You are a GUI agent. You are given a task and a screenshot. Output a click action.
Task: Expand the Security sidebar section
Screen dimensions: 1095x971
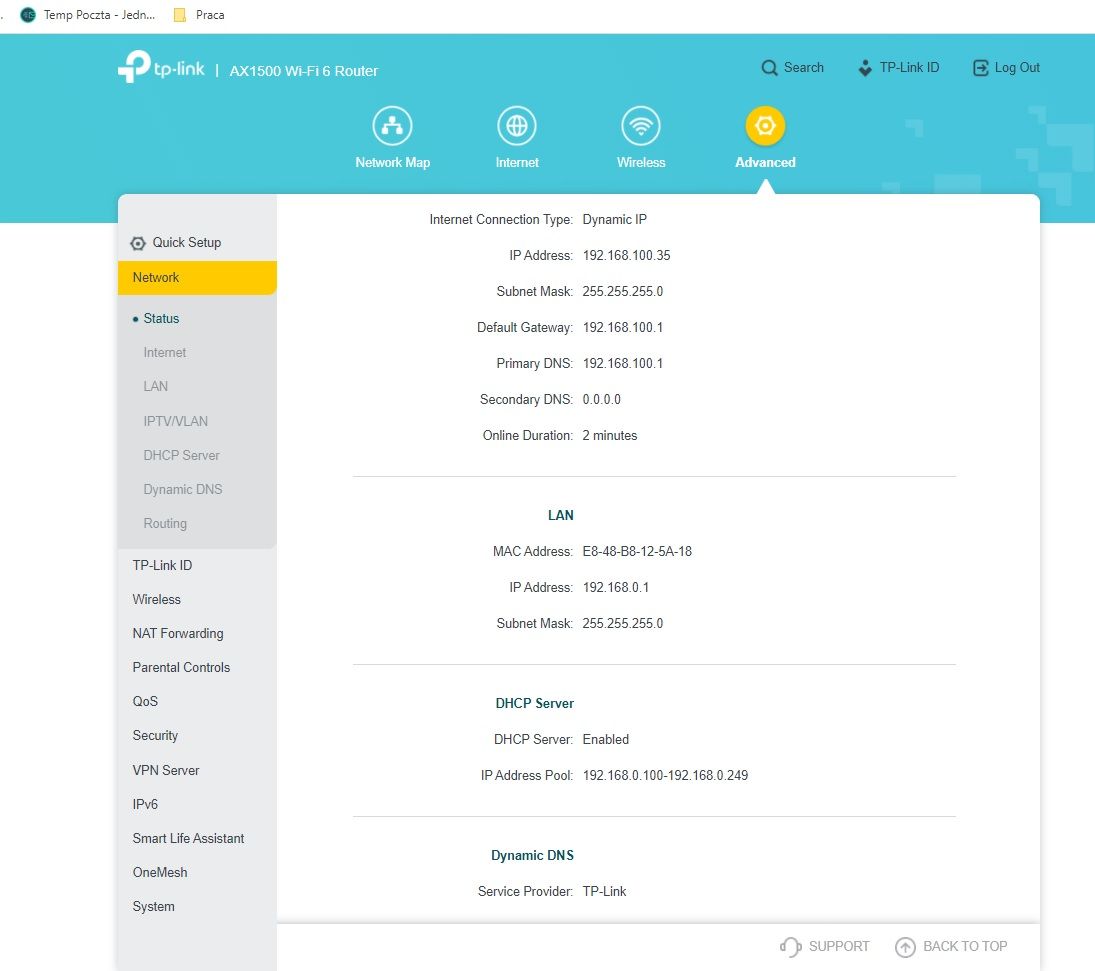(x=155, y=736)
